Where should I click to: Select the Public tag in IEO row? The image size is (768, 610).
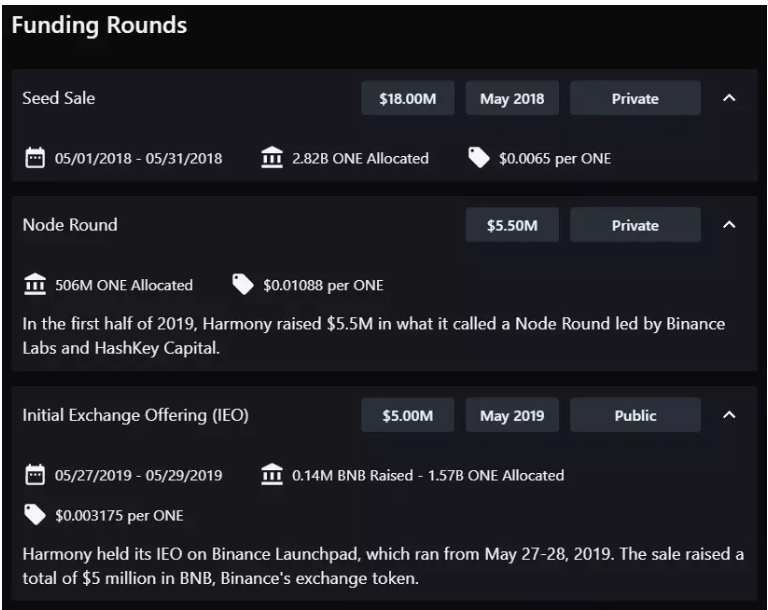(635, 415)
